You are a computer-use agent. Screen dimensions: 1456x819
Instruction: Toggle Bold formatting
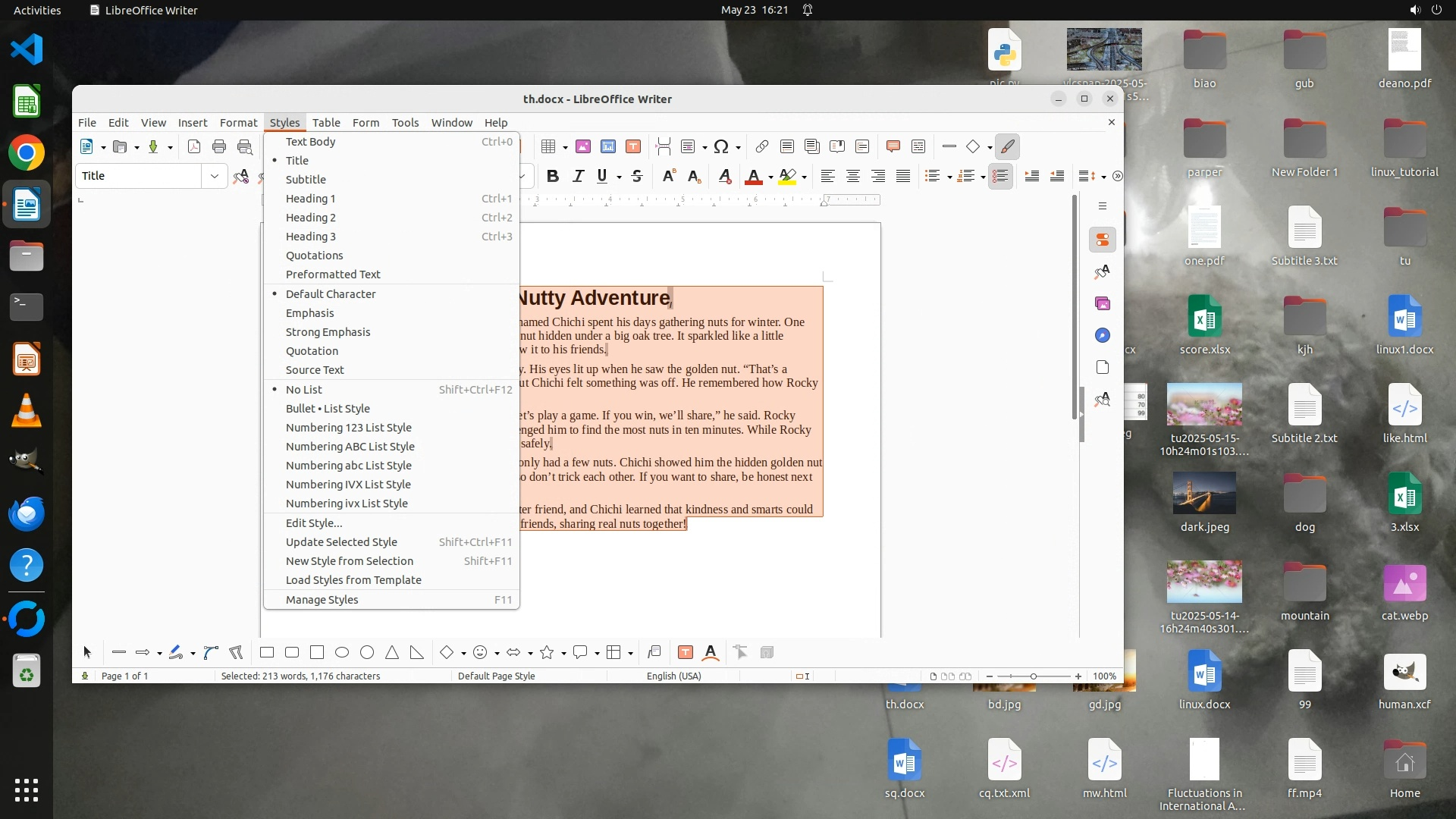click(x=553, y=176)
